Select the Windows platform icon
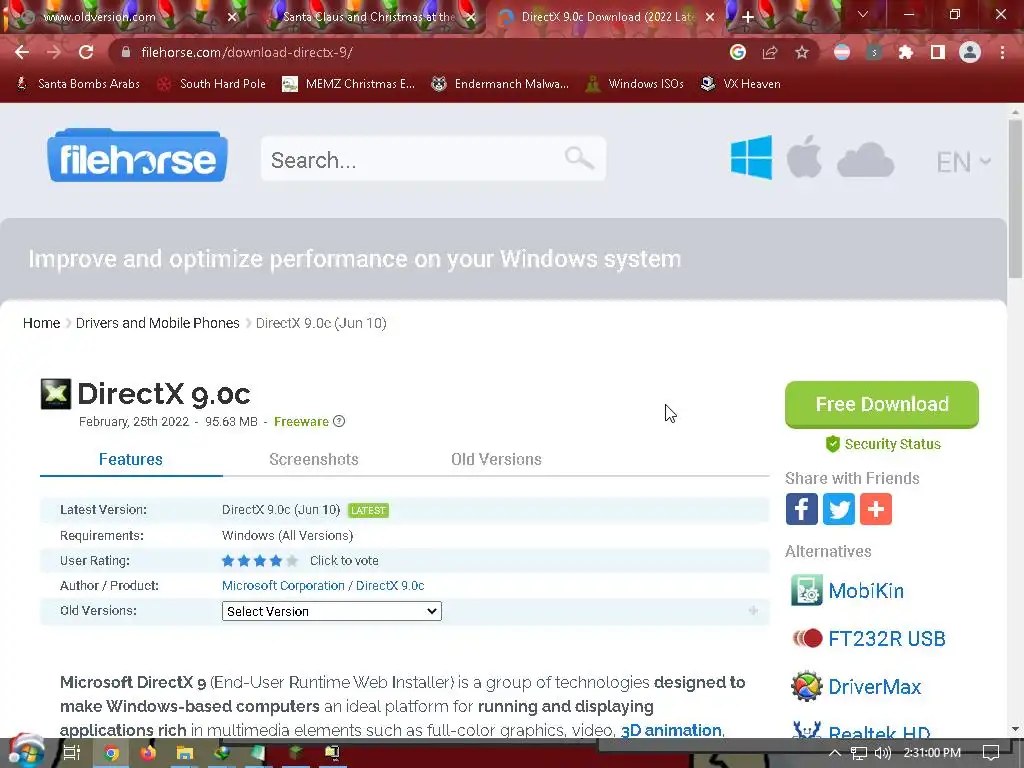 [x=751, y=157]
